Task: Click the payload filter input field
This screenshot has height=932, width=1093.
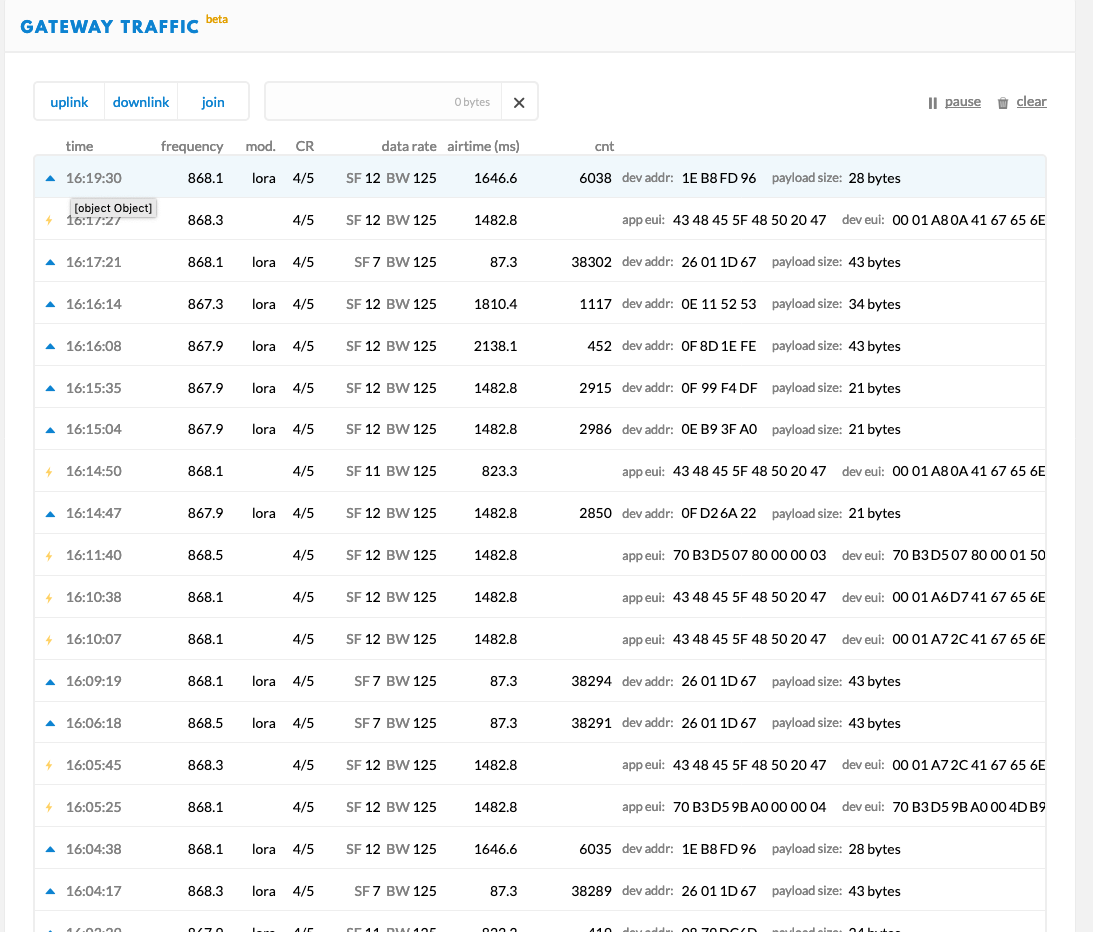Action: tap(383, 102)
